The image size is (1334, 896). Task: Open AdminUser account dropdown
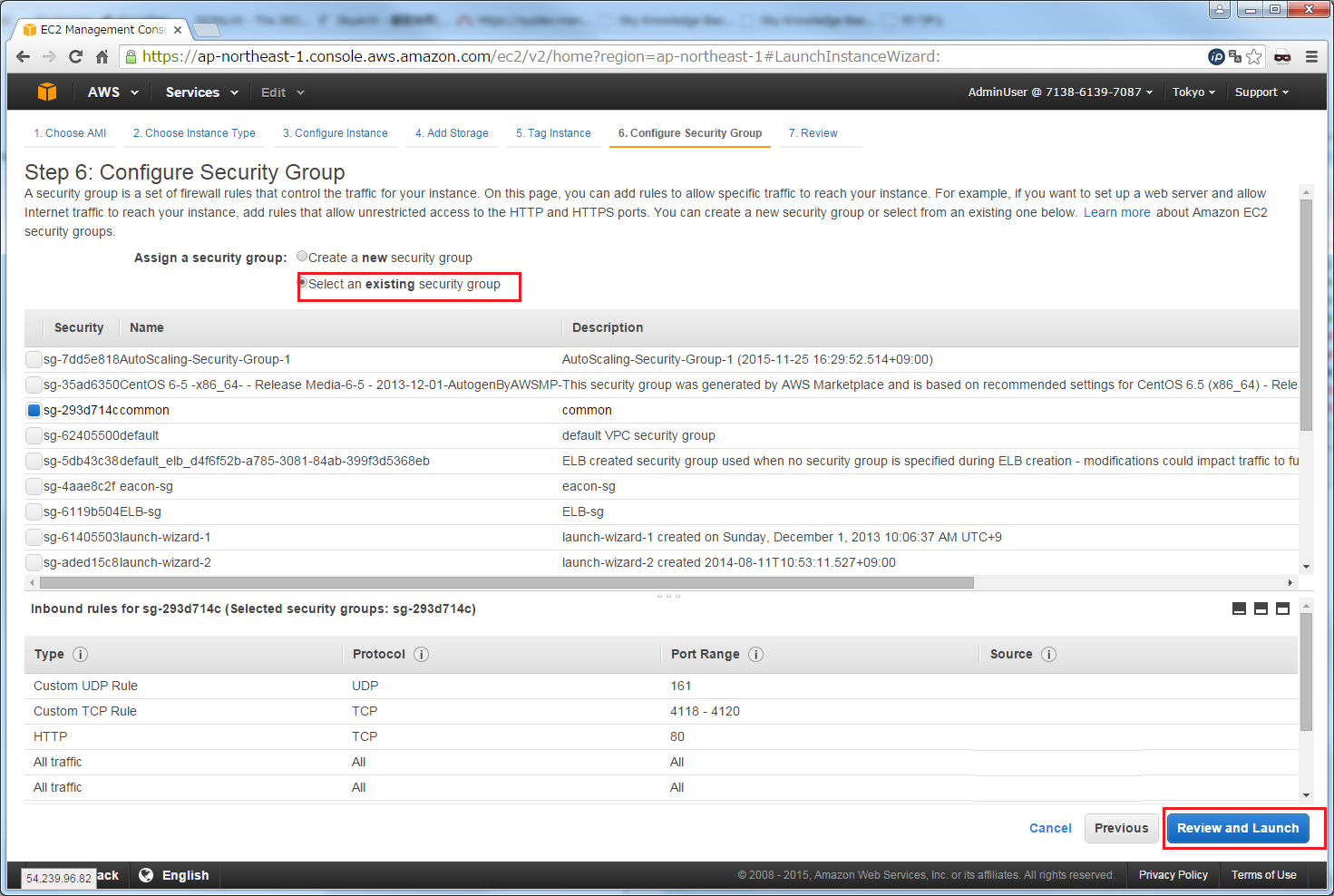(x=1060, y=93)
